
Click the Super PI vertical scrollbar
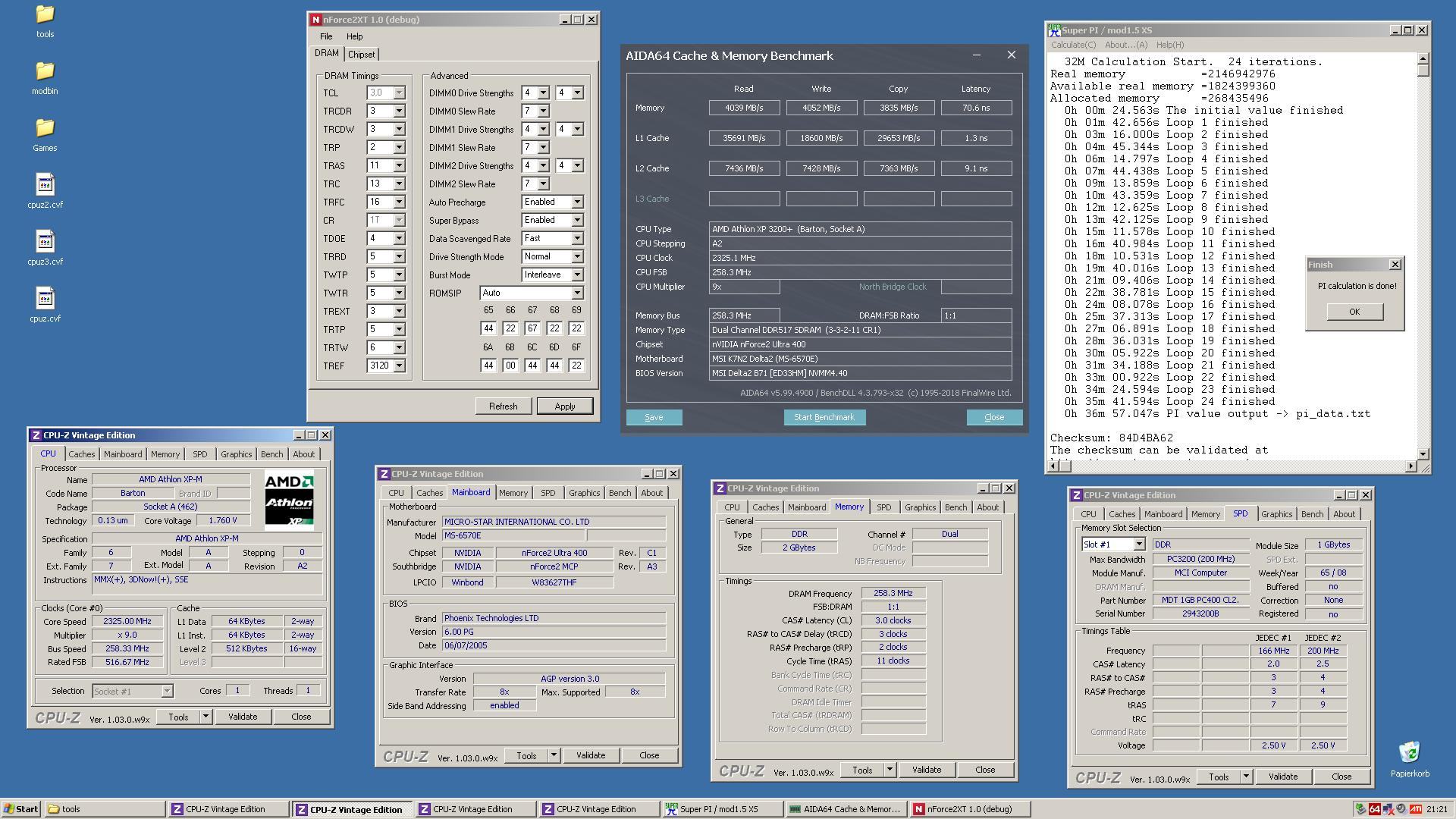tap(1423, 256)
